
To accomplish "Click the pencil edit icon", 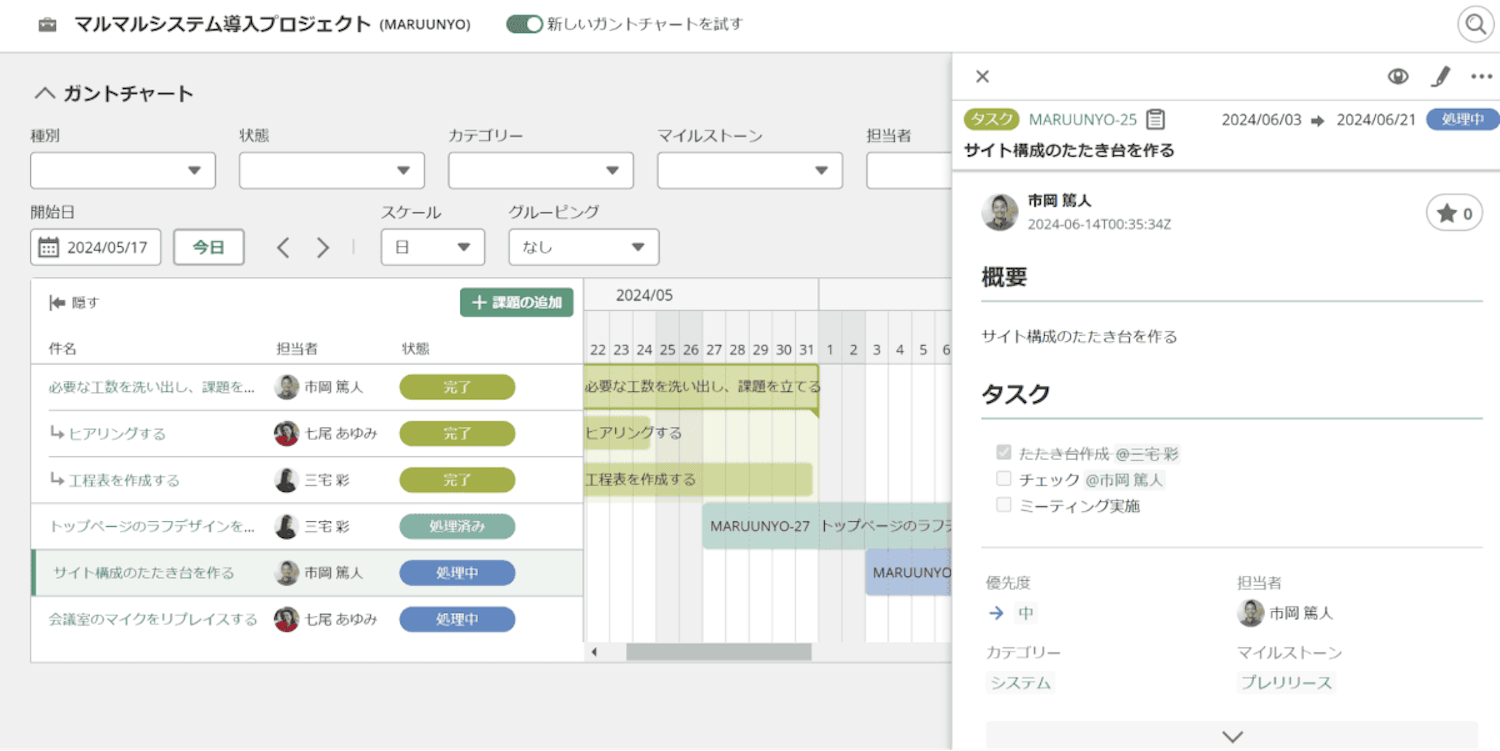I will (1440, 77).
